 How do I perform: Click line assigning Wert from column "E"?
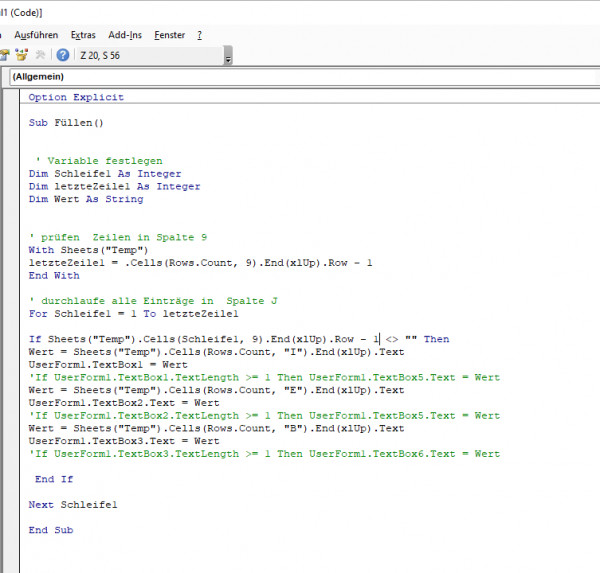click(x=216, y=390)
